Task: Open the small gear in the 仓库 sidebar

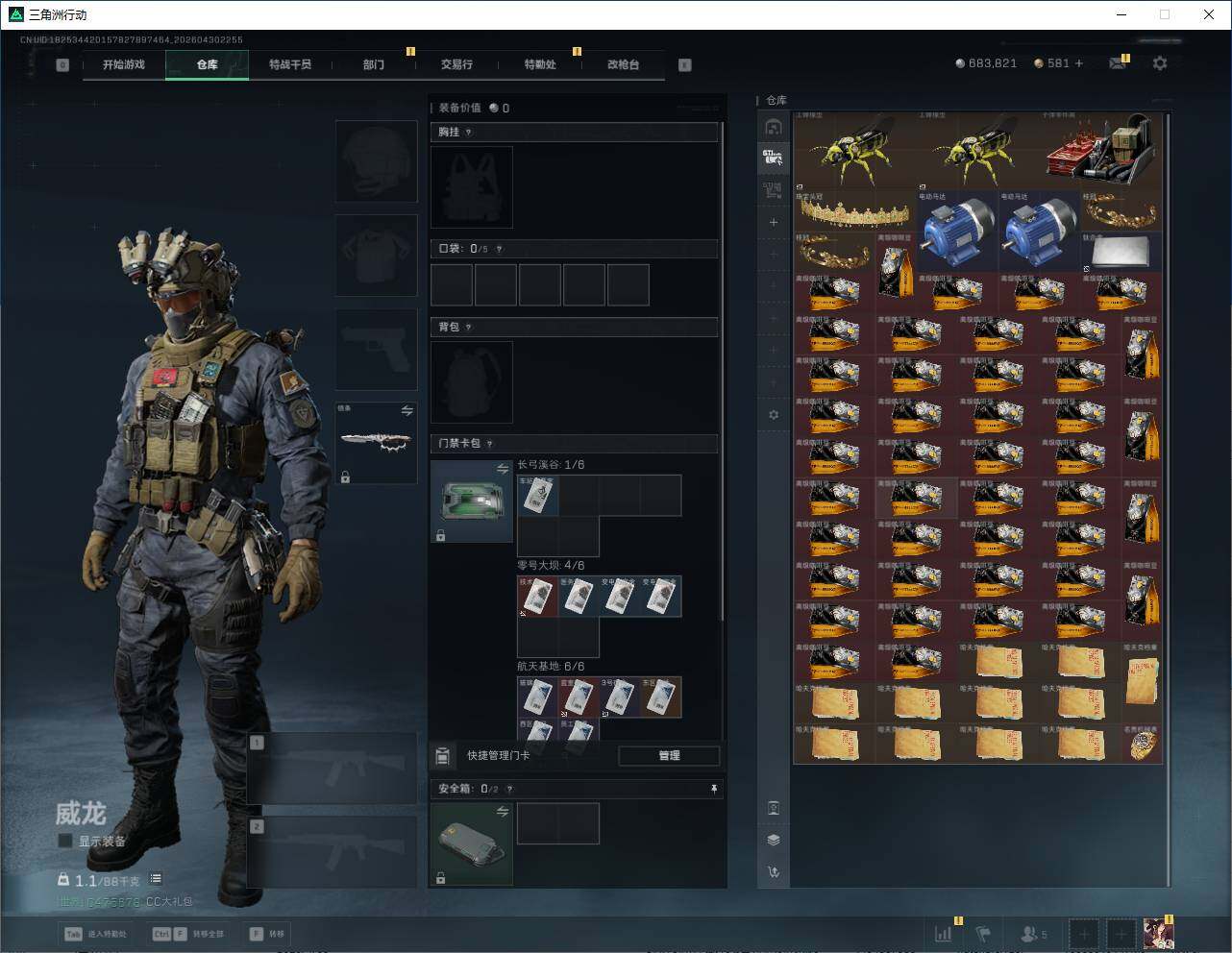Action: [x=774, y=415]
